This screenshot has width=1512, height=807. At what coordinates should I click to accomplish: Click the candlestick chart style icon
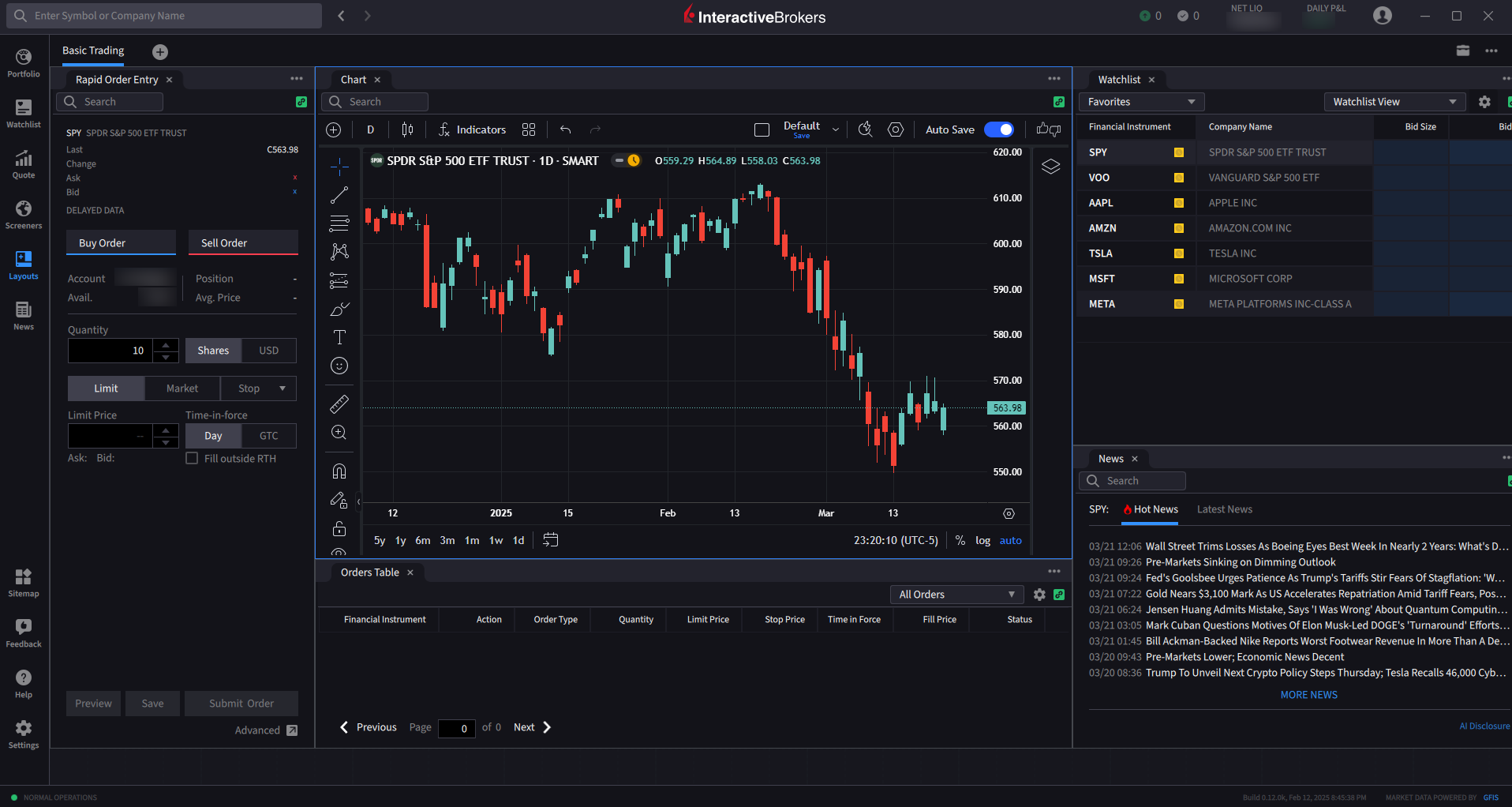click(407, 129)
